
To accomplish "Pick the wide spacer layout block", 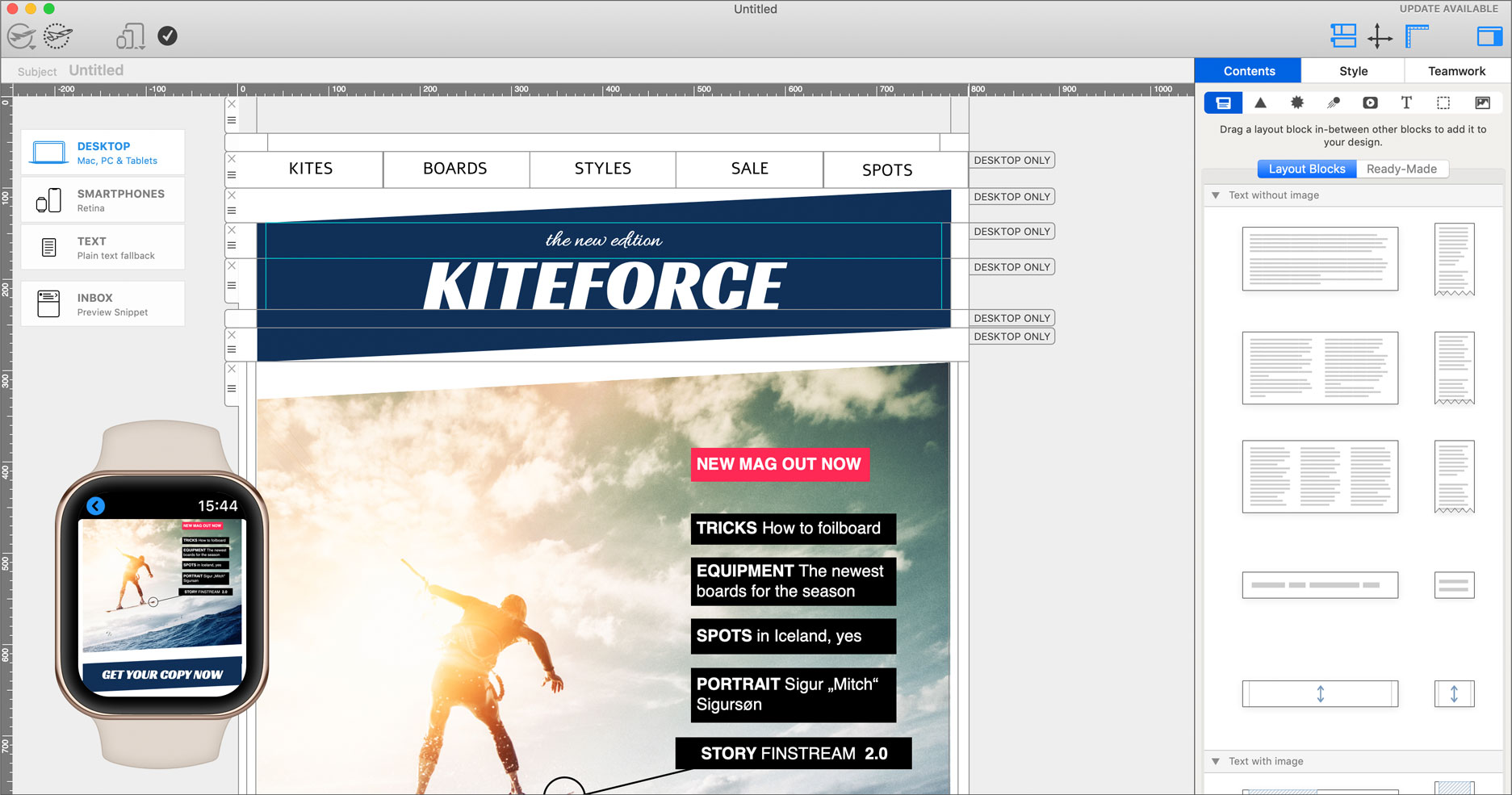I will point(1320,694).
